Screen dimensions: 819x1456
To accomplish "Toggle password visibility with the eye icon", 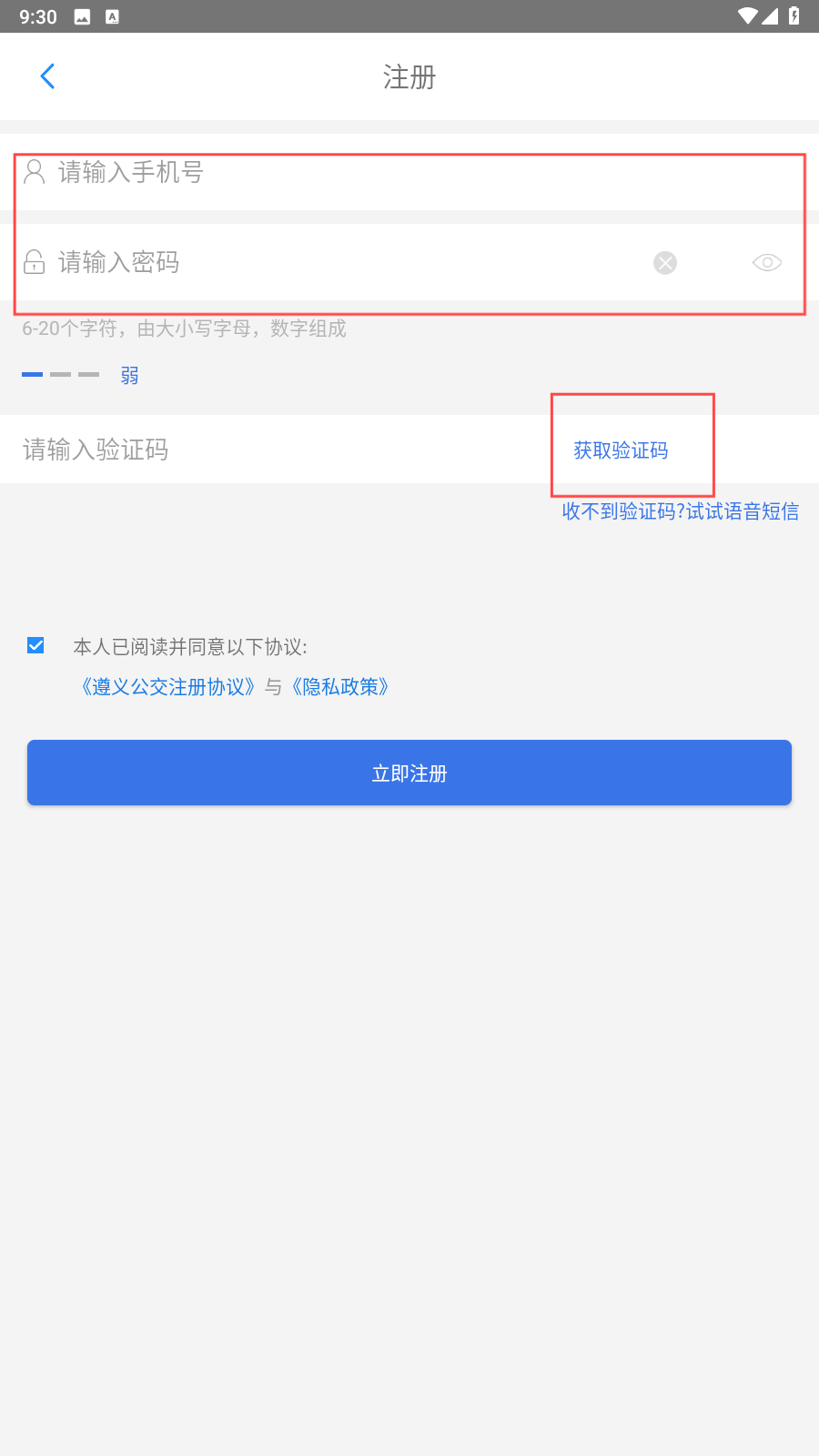I will coord(767,262).
